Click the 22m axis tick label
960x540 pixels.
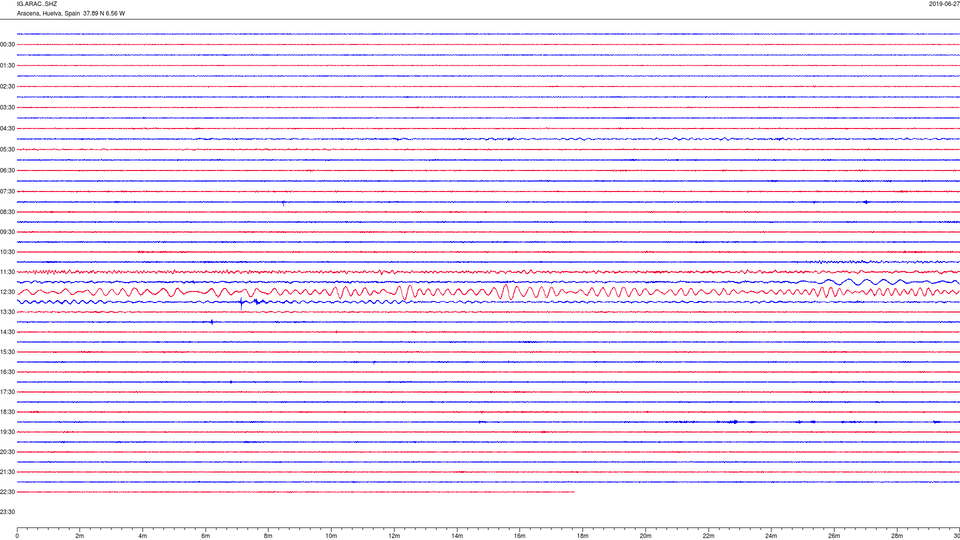pos(708,536)
